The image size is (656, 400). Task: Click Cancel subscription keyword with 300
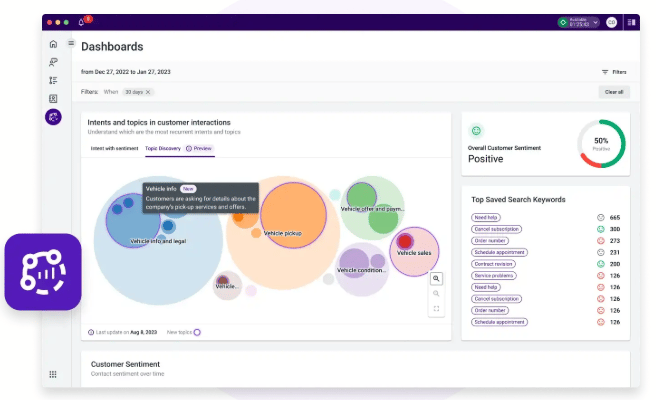pyautogui.click(x=497, y=229)
